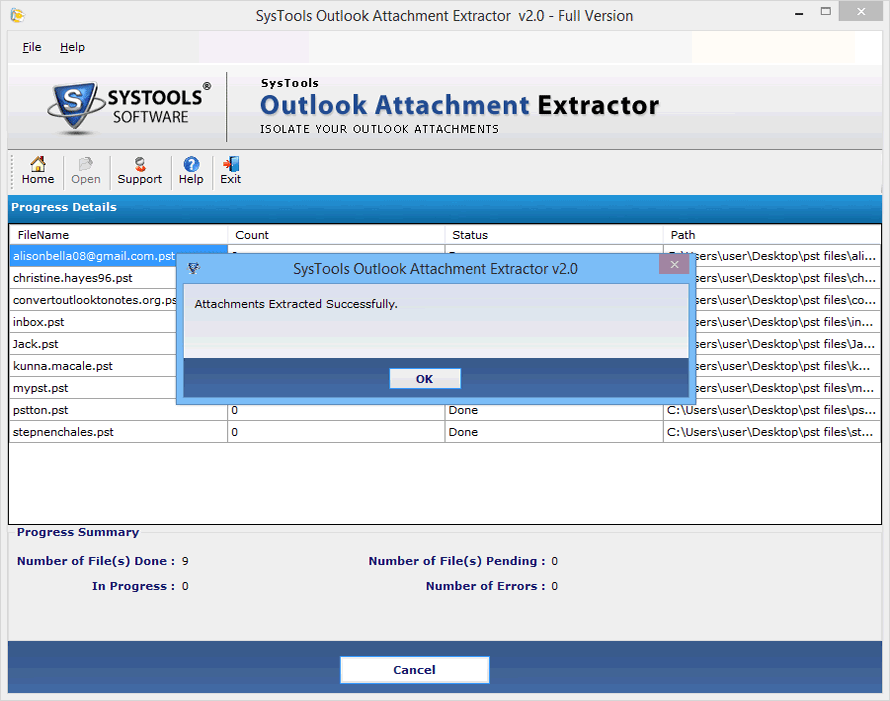Image resolution: width=890 pixels, height=701 pixels.
Task: Click the Cancel button at bottom
Action: [414, 670]
